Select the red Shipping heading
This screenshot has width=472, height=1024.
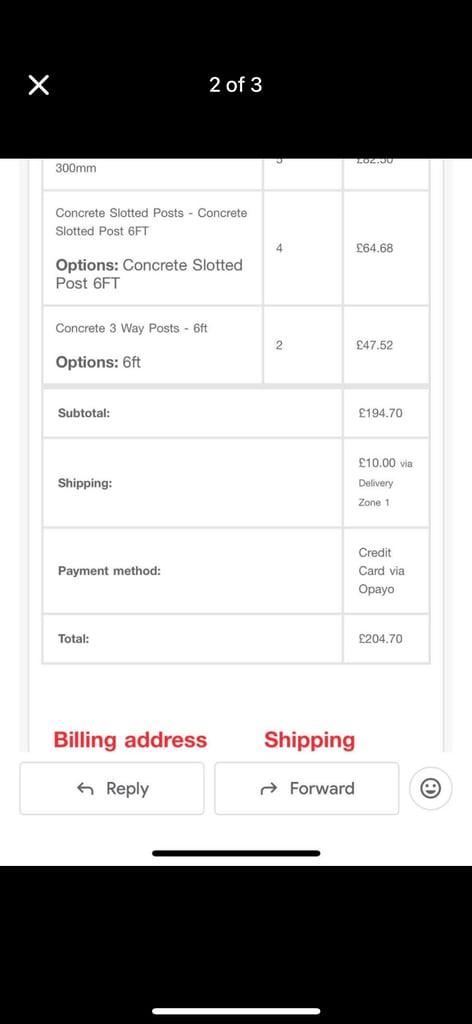click(309, 741)
